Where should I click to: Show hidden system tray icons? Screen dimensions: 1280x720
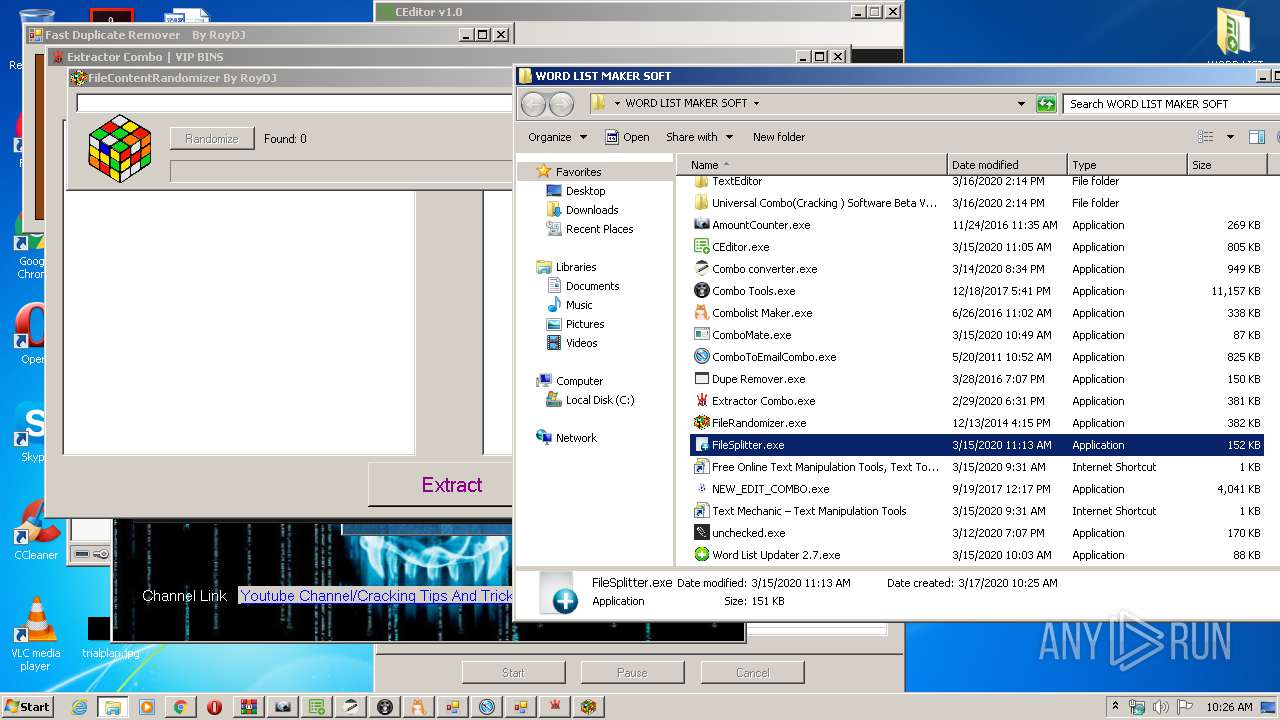[1115, 706]
